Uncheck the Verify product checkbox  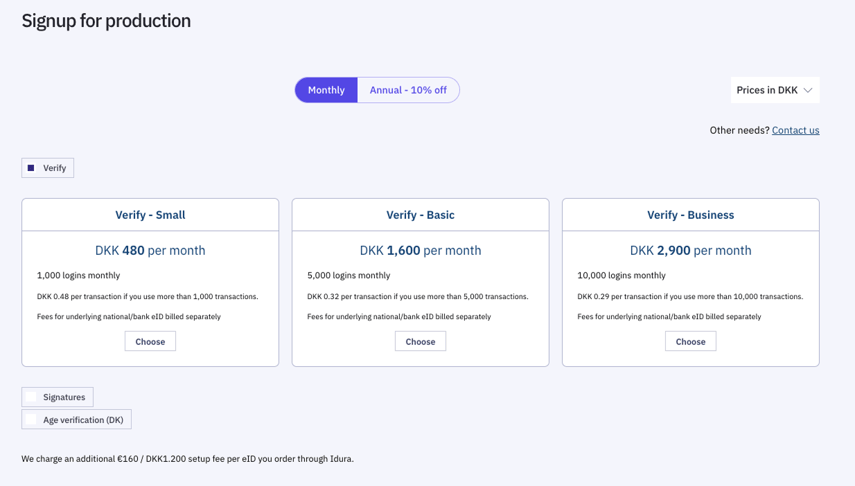(31, 168)
